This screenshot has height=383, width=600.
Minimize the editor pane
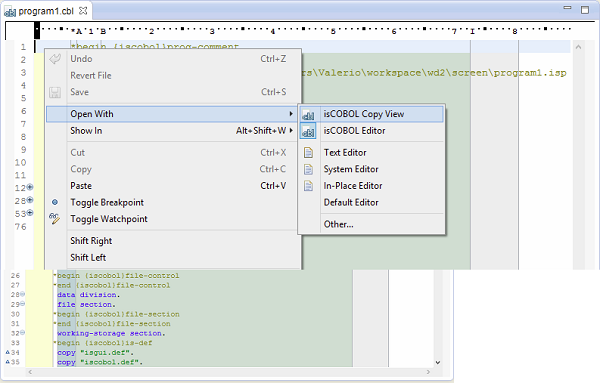pyautogui.click(x=567, y=8)
